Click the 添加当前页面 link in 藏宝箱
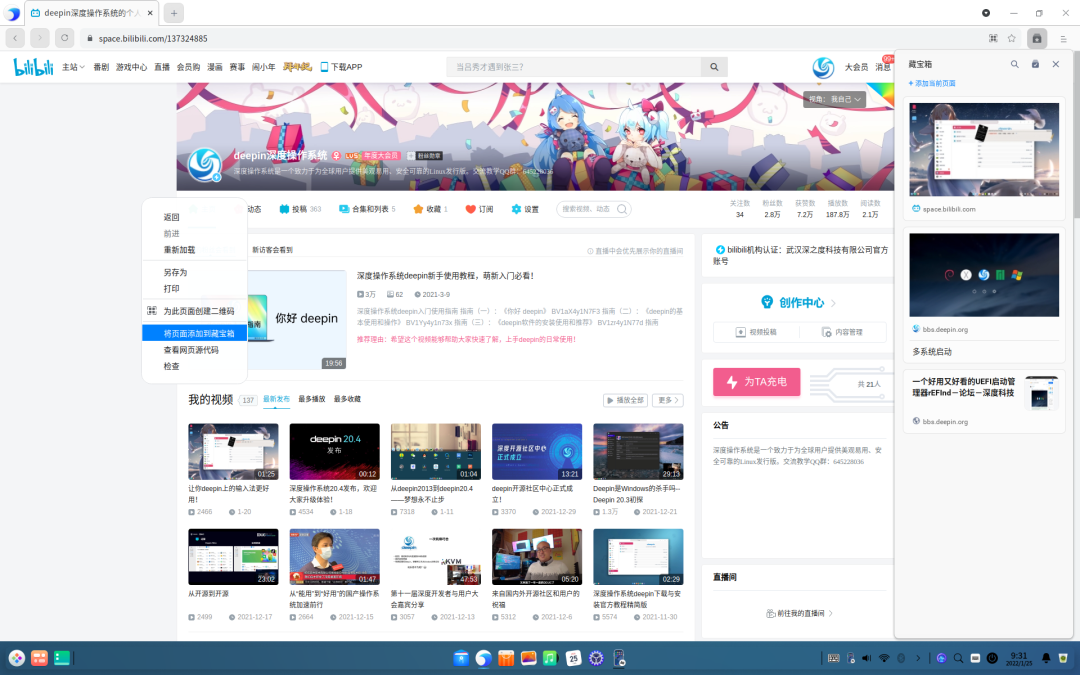 [933, 81]
